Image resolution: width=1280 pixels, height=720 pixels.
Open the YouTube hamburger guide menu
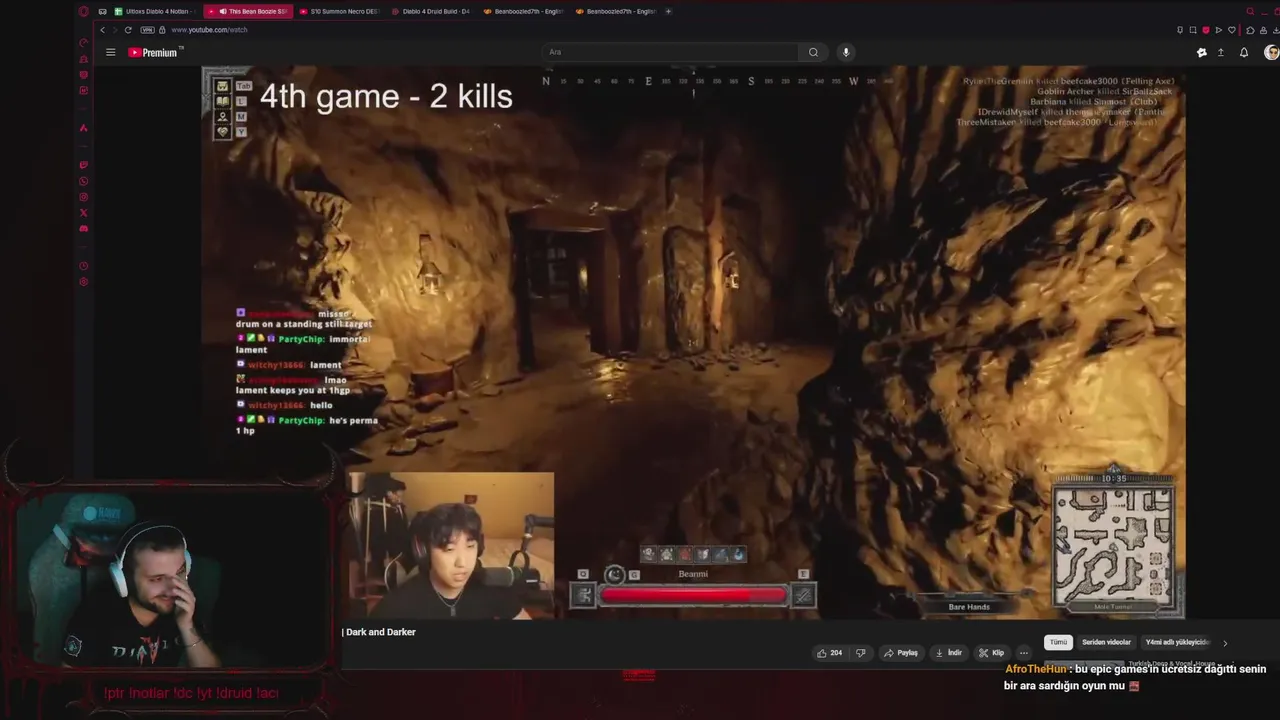pos(111,52)
